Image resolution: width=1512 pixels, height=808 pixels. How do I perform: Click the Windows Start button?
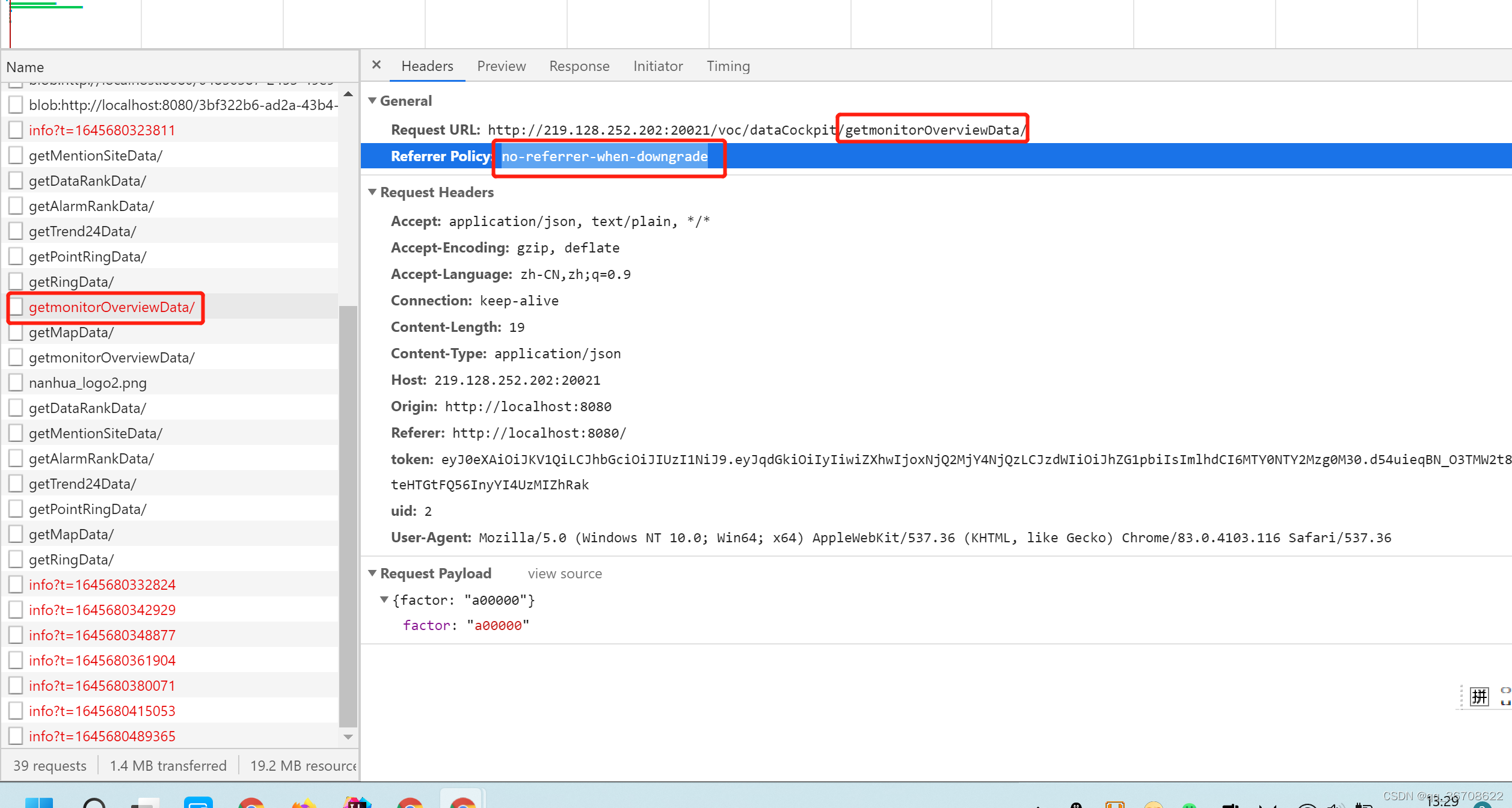tap(39, 802)
